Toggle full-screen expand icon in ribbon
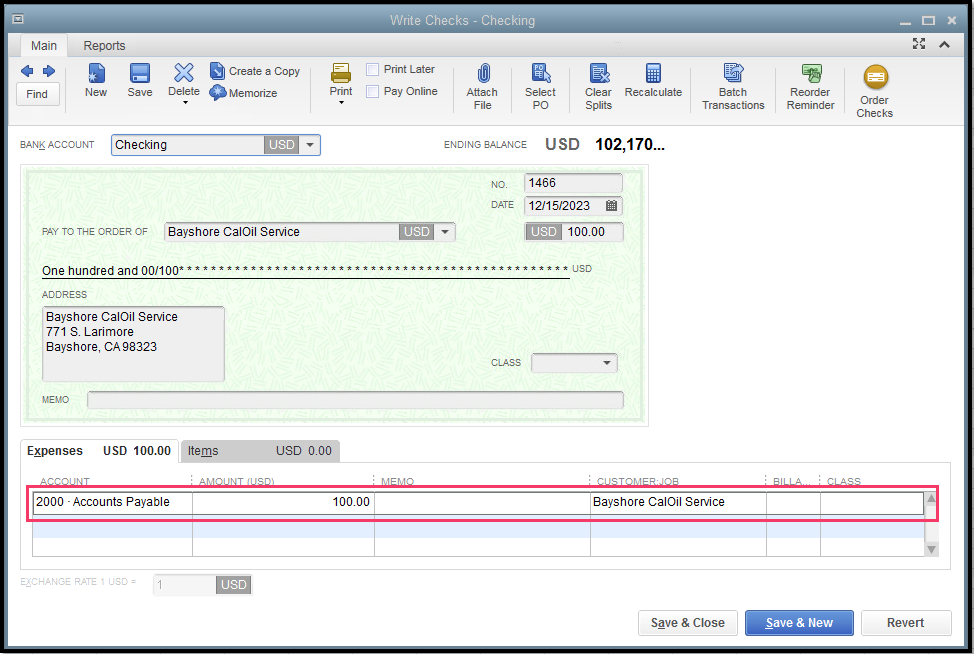The width and height of the screenshot is (974, 654). tap(919, 43)
